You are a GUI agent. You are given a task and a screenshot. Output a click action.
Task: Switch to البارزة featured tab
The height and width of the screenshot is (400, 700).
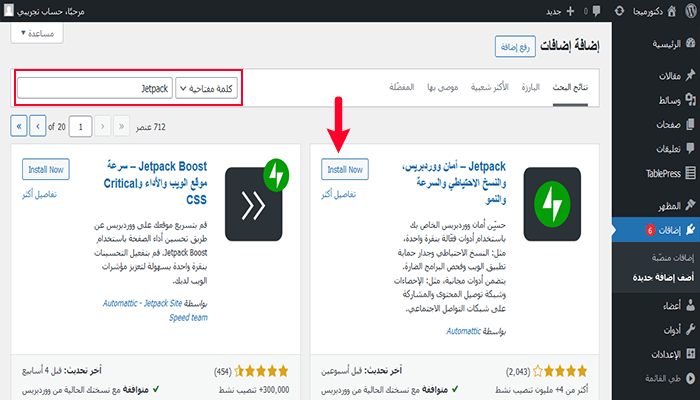pos(531,87)
